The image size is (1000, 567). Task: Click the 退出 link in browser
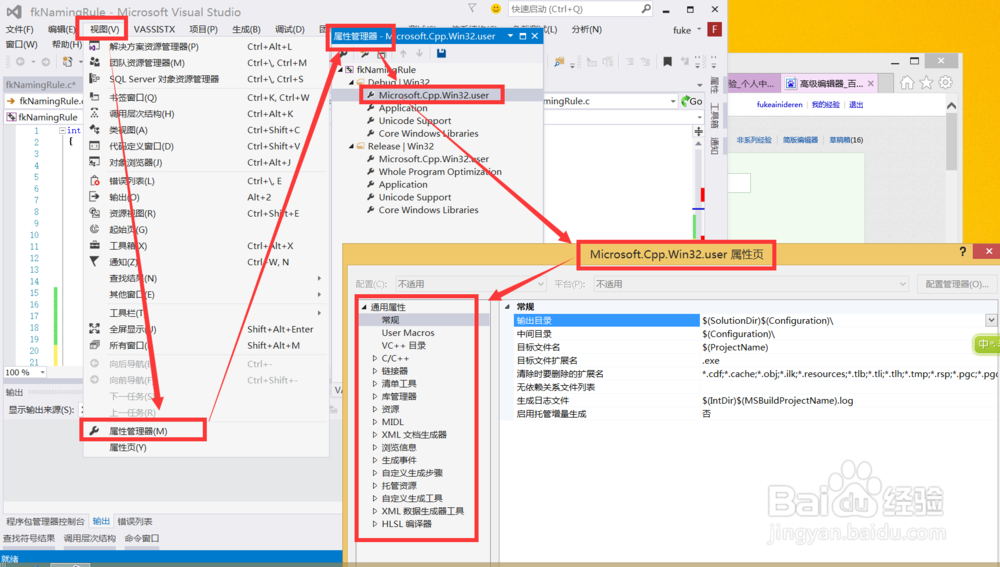[856, 105]
